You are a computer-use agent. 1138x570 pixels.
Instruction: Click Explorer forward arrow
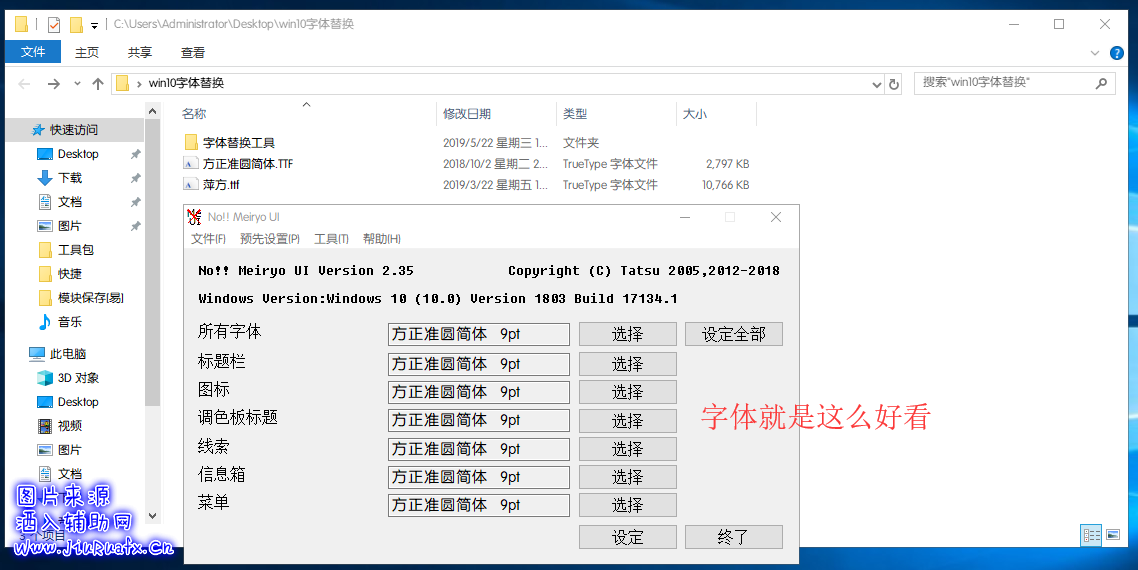pyautogui.click(x=53, y=84)
